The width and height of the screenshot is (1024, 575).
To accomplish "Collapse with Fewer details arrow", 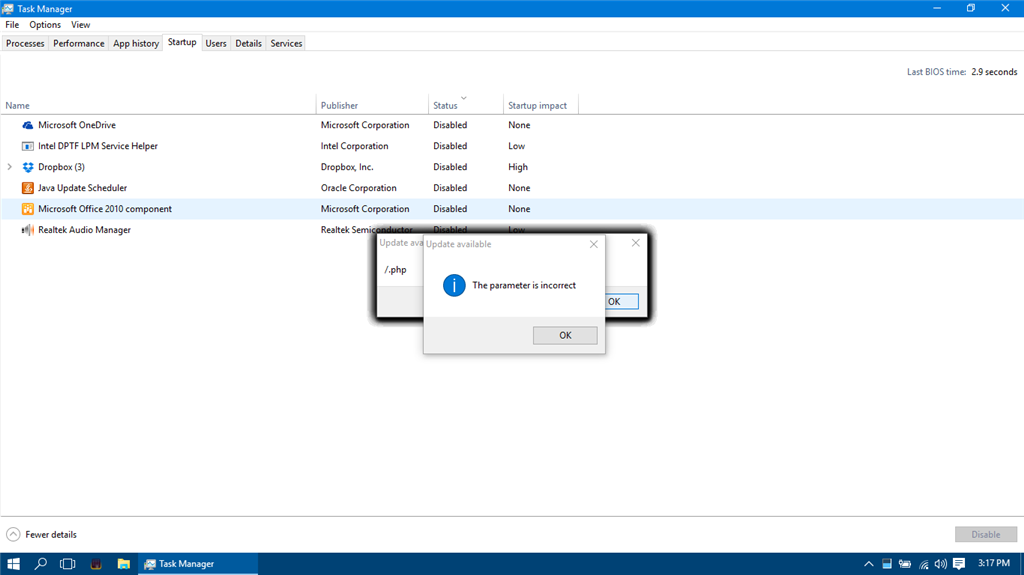I will coord(13,534).
